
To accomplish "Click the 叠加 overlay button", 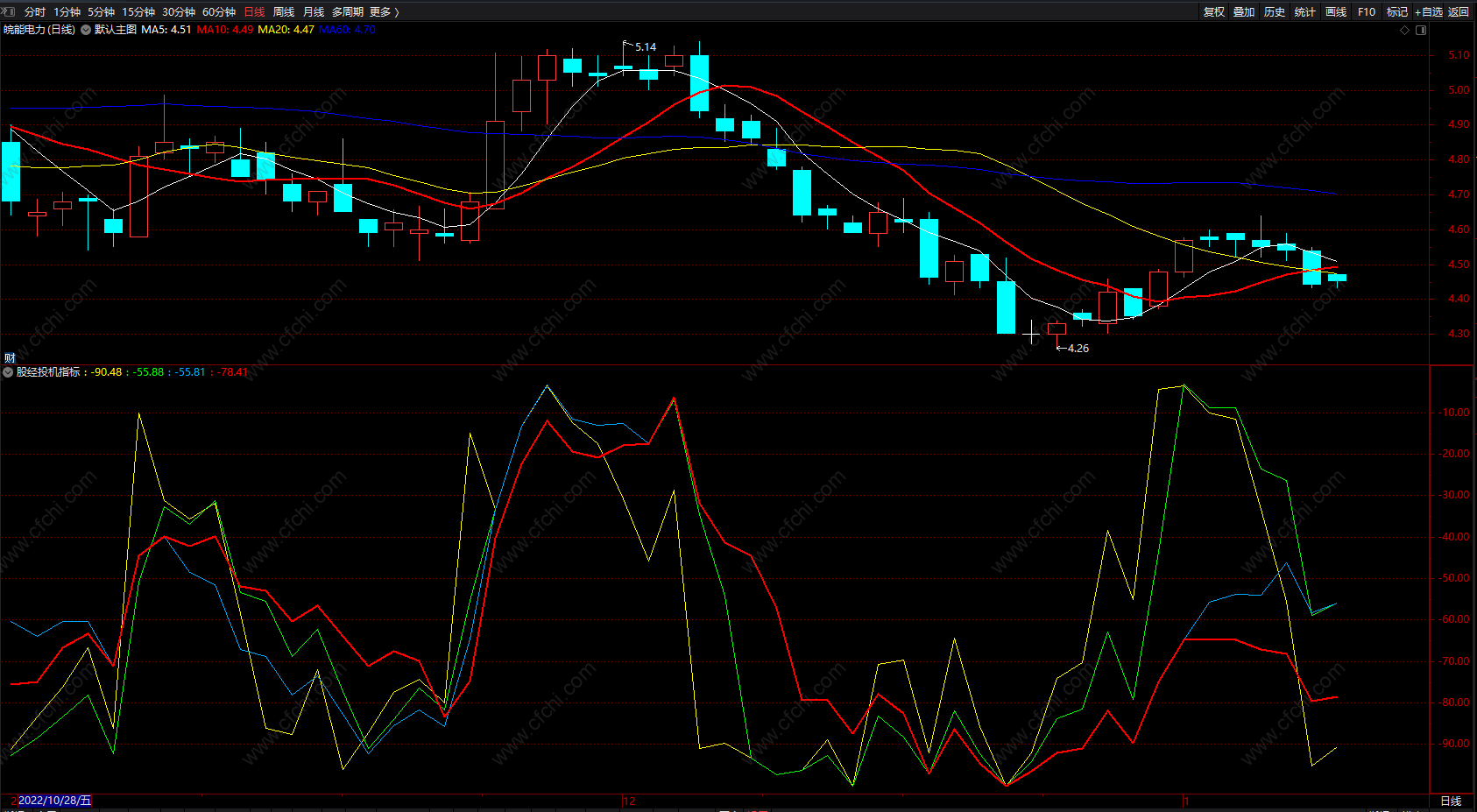I will (x=1244, y=12).
